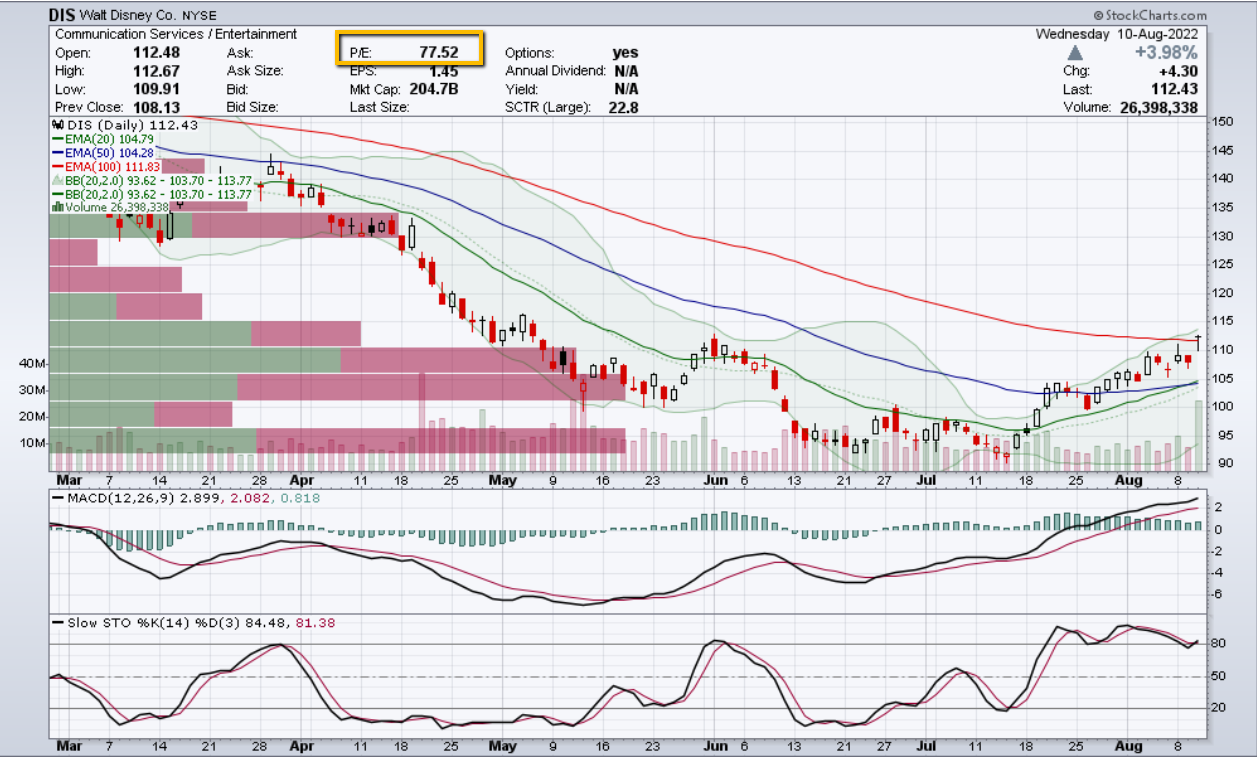This screenshot has height=757, width=1257.
Task: Click the blue line icon before EMA(50)
Action: pyautogui.click(x=57, y=152)
